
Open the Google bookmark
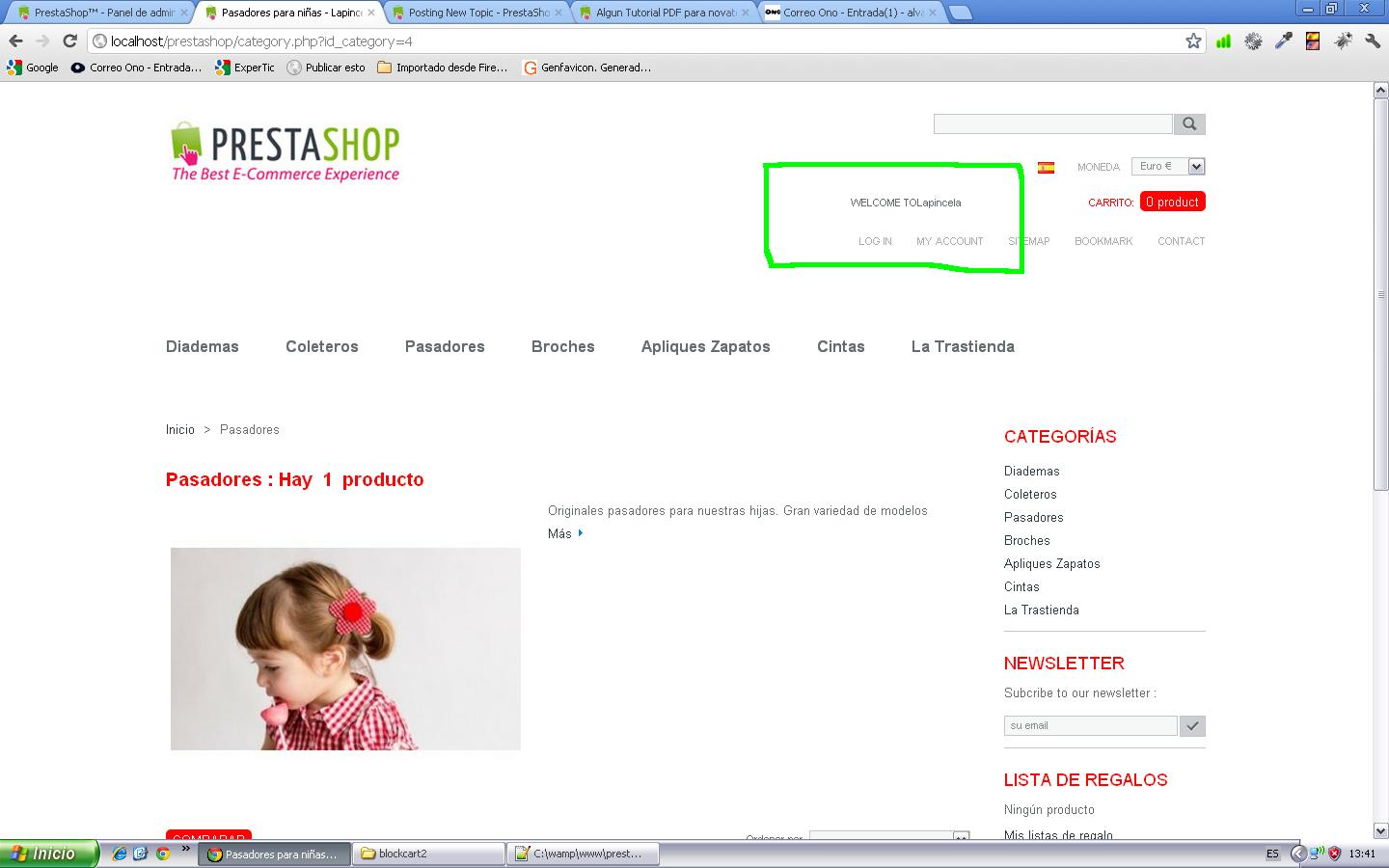click(33, 68)
